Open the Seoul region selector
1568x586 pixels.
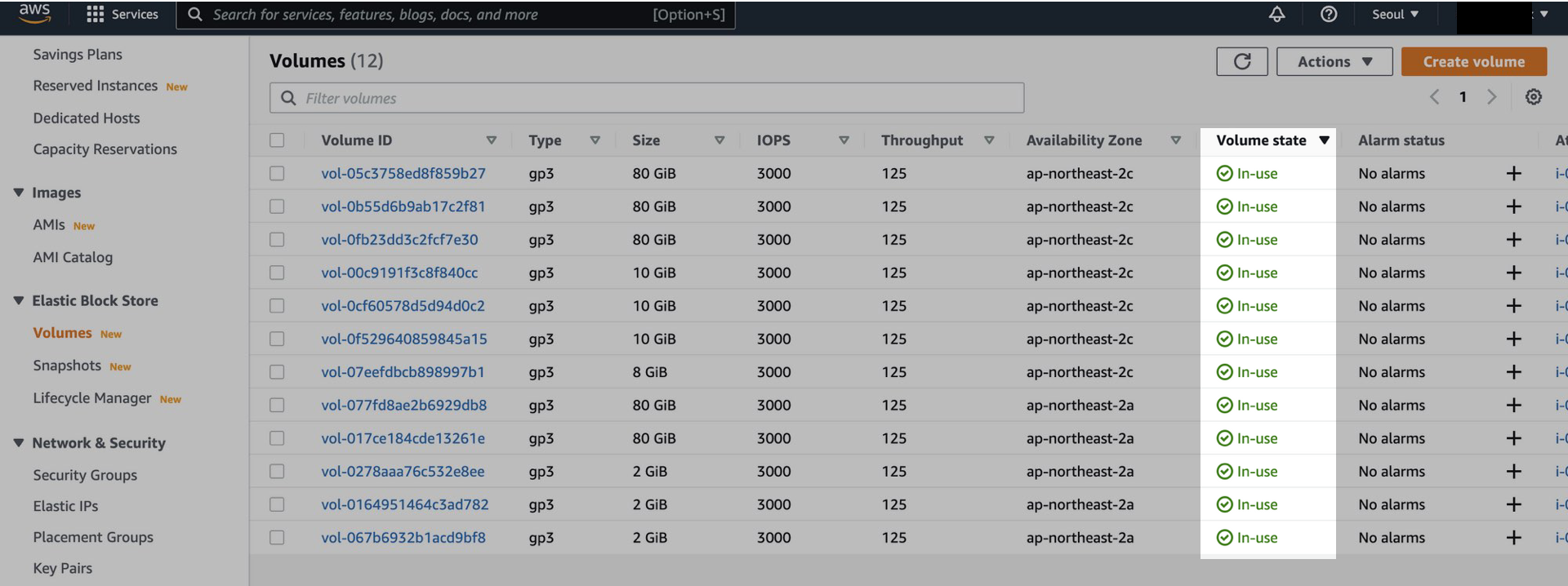coord(1395,14)
